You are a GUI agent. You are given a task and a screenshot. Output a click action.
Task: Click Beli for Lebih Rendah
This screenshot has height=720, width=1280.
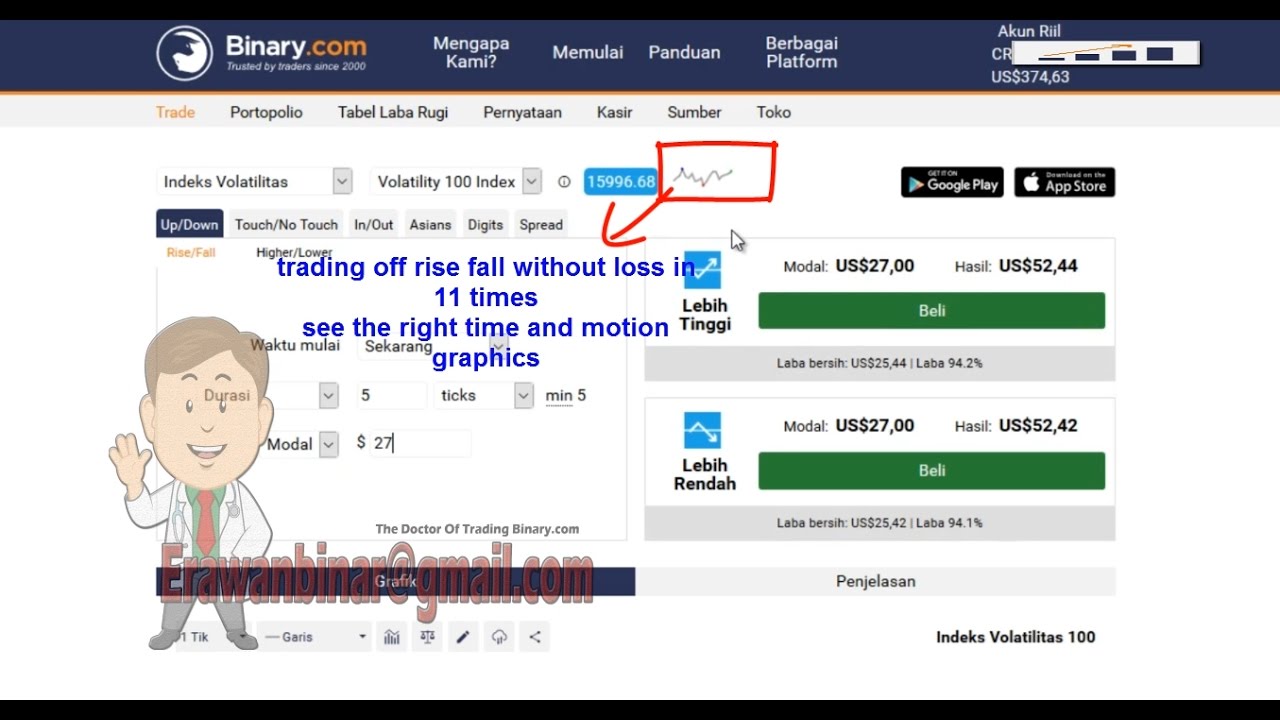pyautogui.click(x=931, y=470)
